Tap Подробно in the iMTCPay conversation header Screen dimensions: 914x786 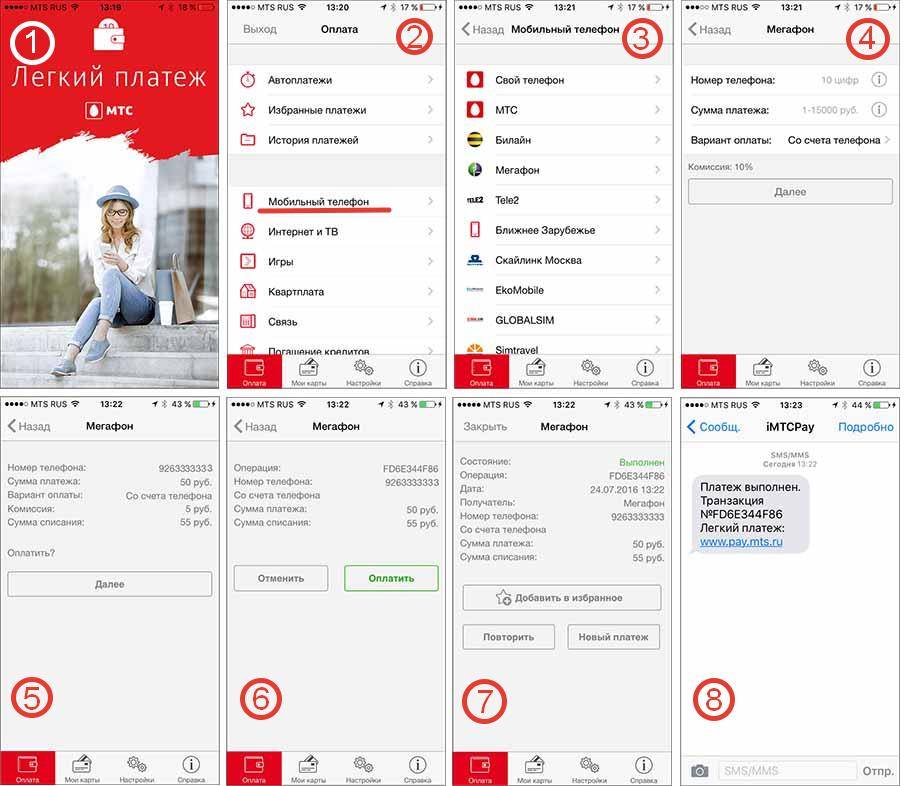865,427
